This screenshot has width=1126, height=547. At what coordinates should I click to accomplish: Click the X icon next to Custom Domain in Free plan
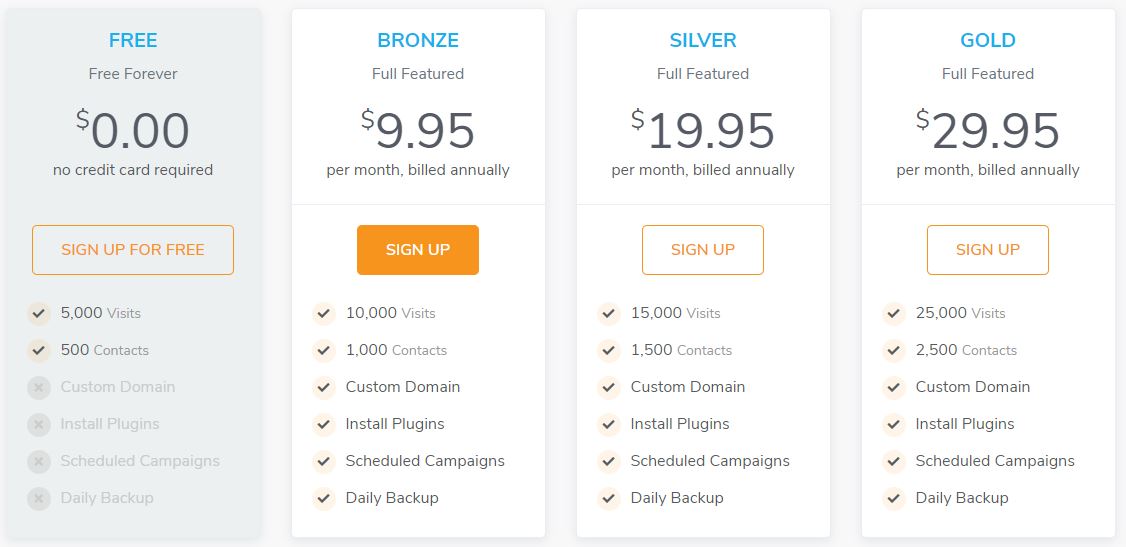pyautogui.click(x=39, y=388)
